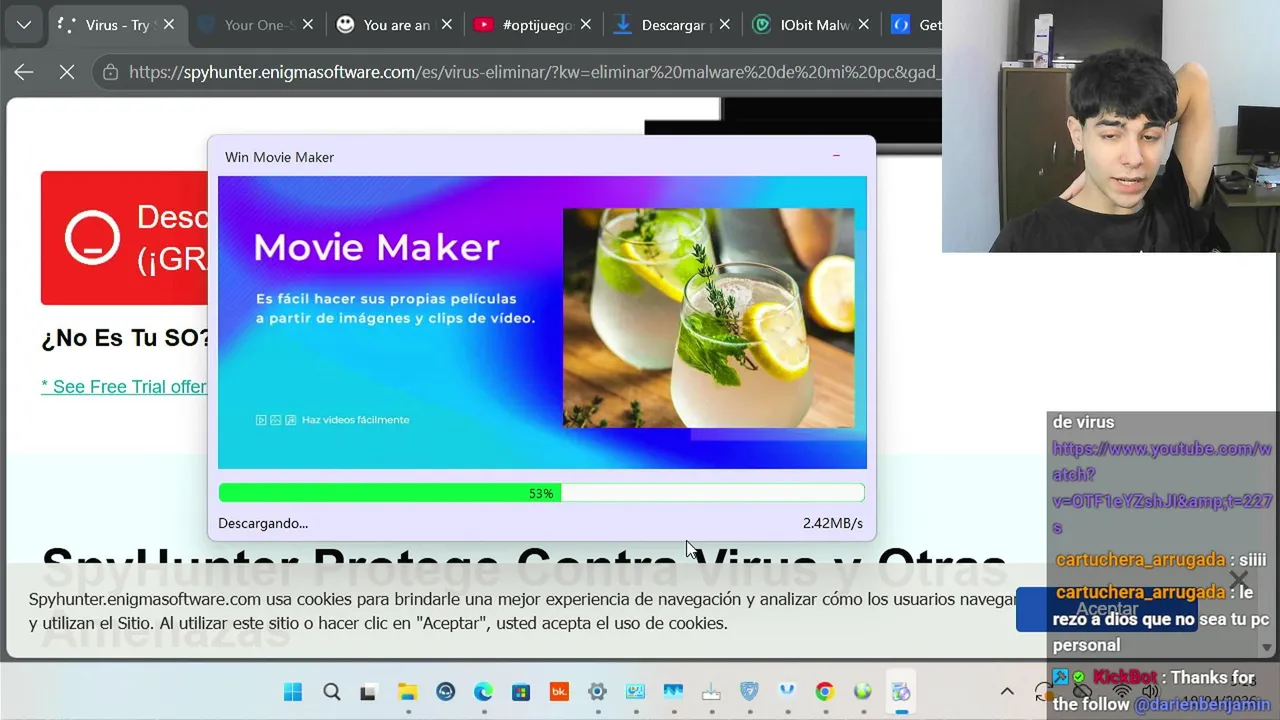This screenshot has width=1280, height=720.
Task: Open the Windows Start menu
Action: [x=293, y=692]
